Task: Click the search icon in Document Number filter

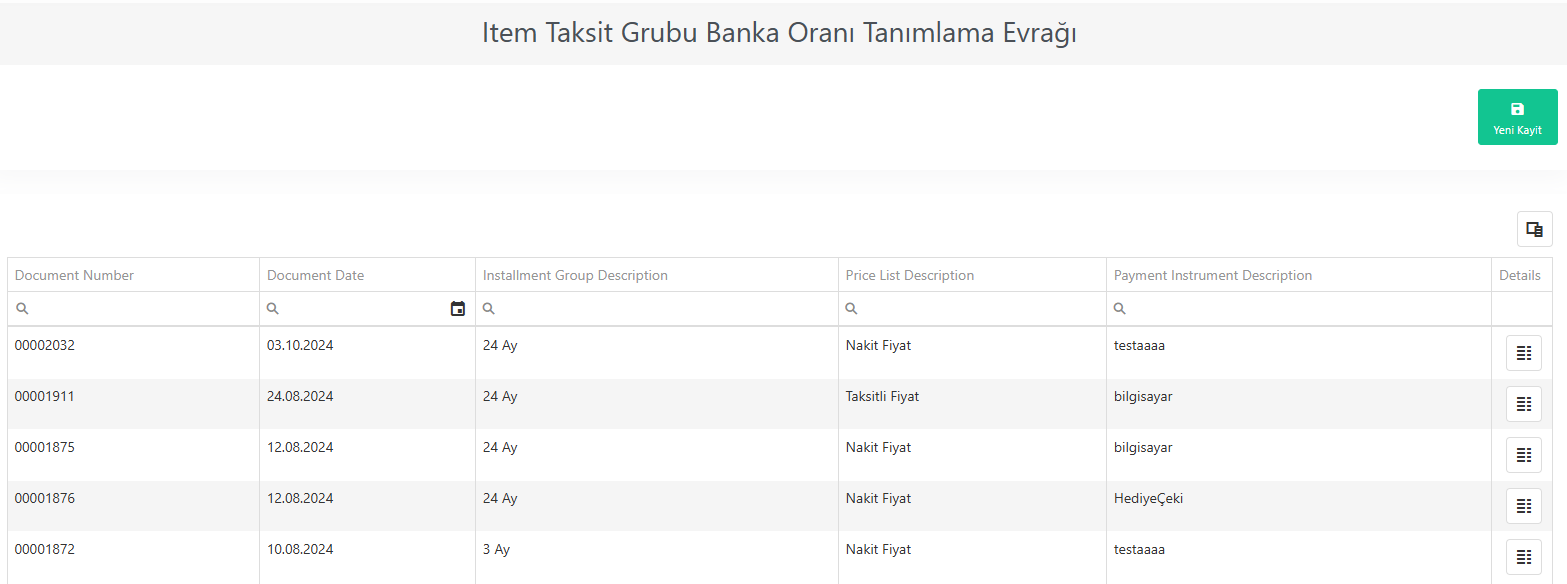Action: pyautogui.click(x=22, y=309)
